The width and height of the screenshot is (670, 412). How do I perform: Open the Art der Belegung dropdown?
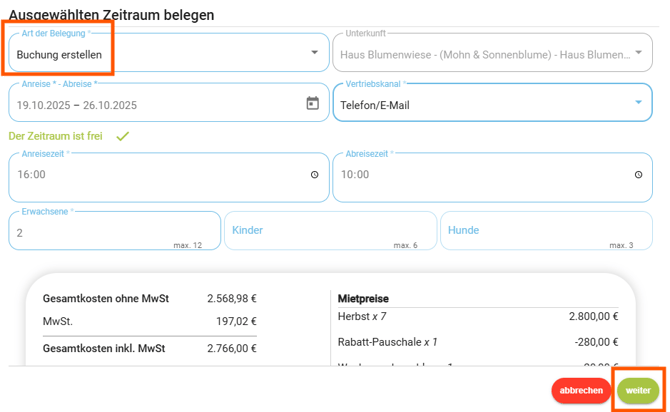pyautogui.click(x=169, y=53)
